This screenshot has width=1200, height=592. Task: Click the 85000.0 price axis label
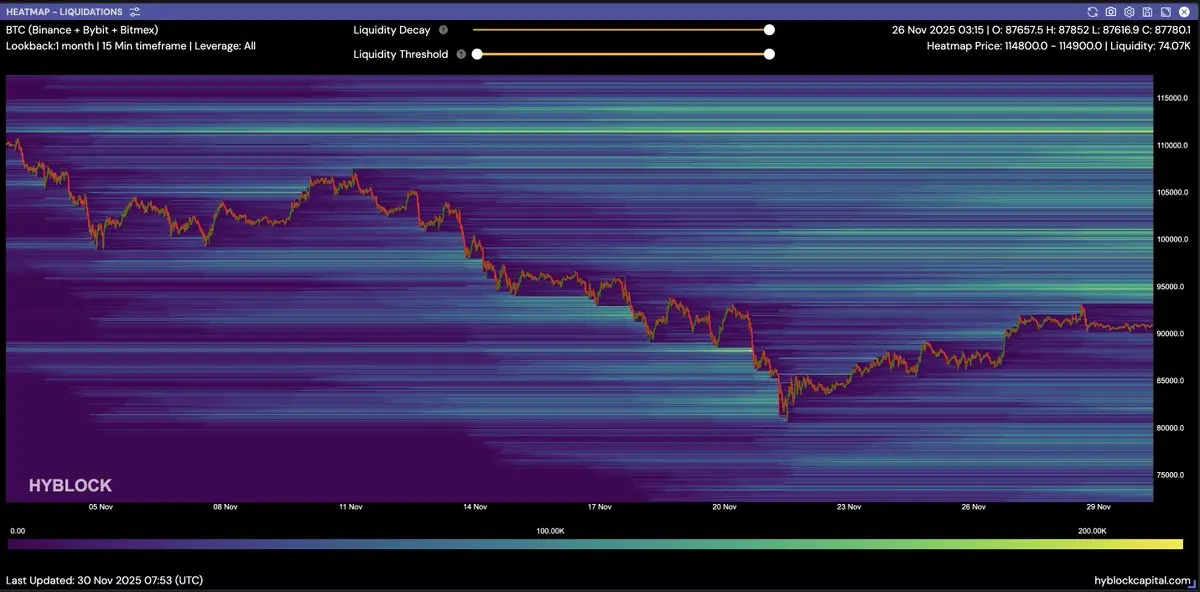(1172, 381)
